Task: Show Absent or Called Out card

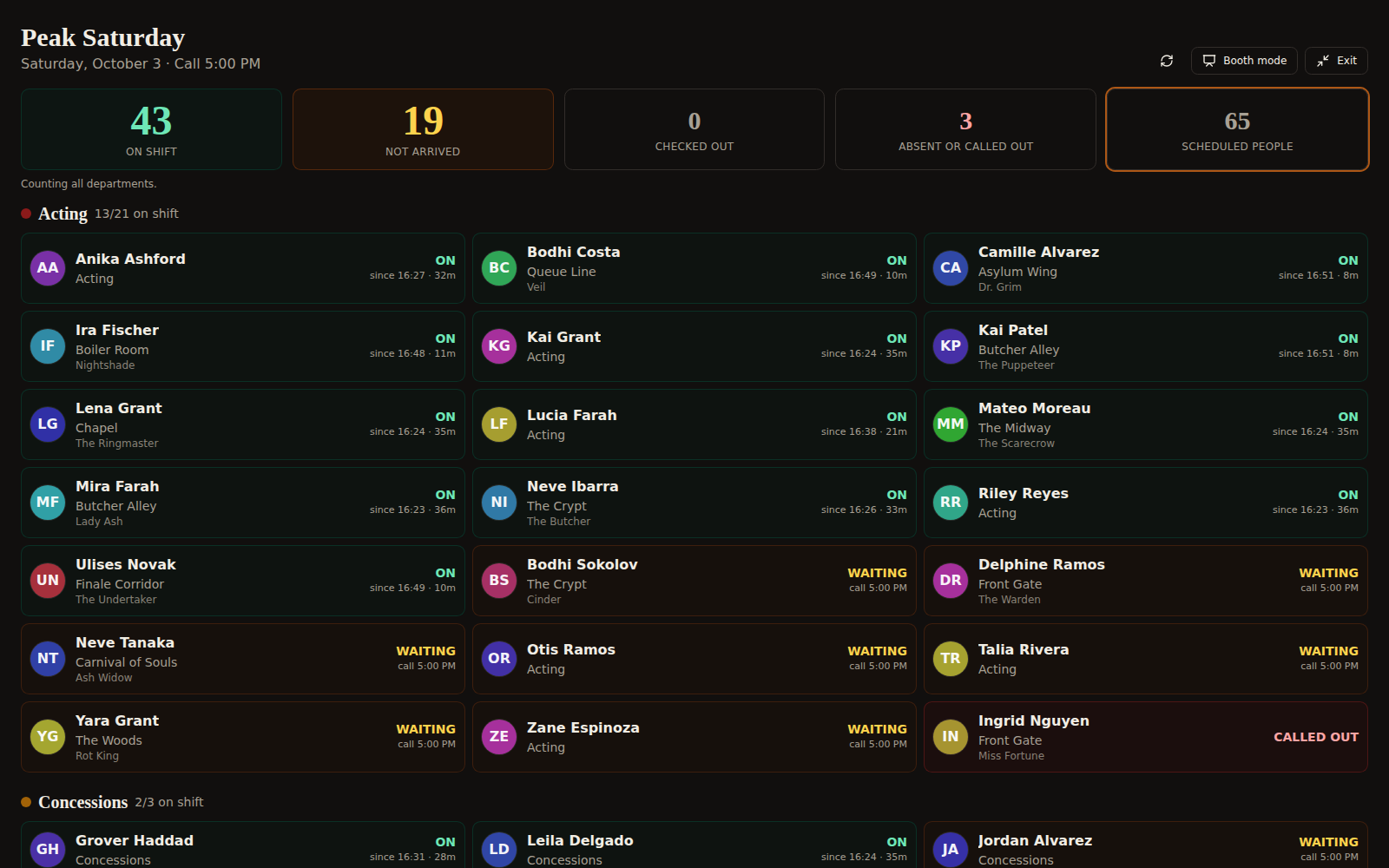Action: [x=965, y=129]
